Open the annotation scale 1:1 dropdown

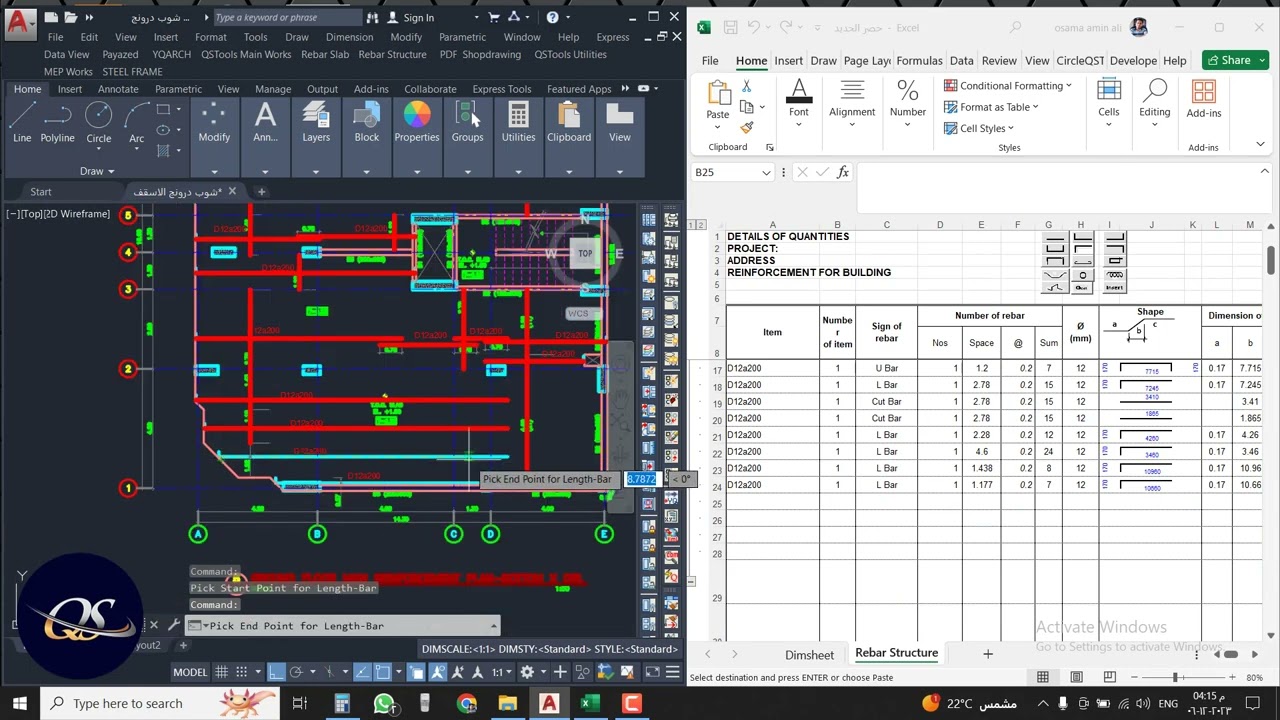click(x=502, y=672)
